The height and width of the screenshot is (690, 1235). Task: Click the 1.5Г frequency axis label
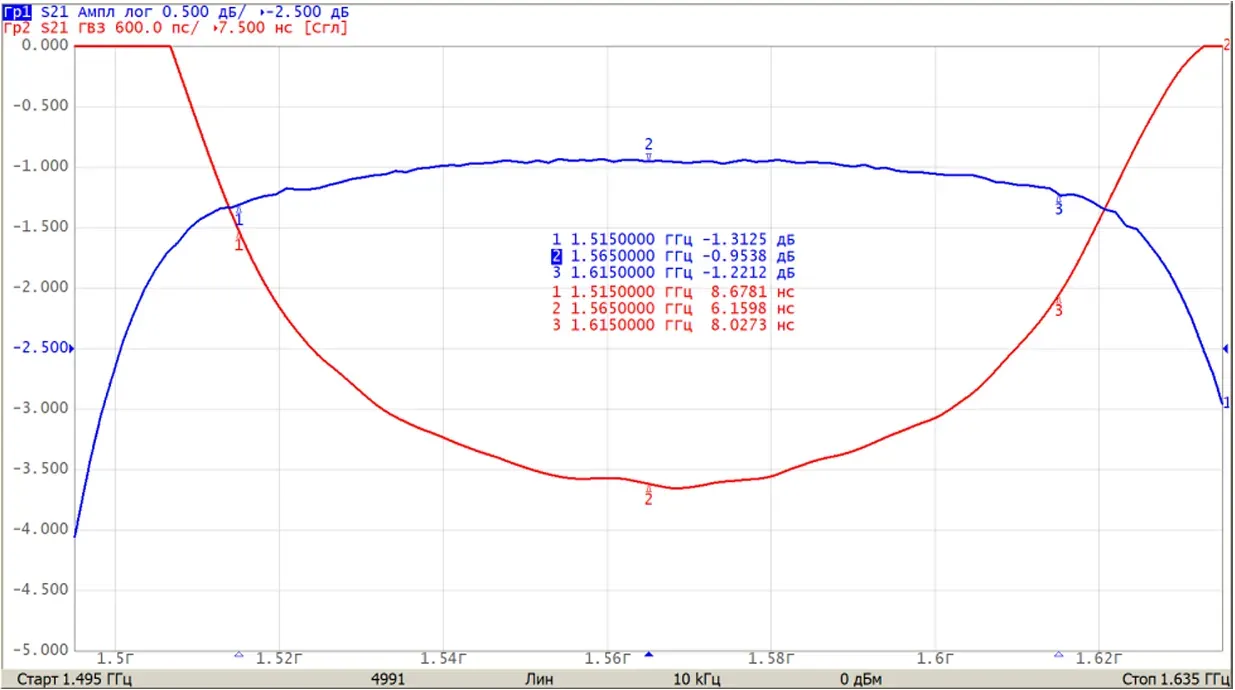[x=116, y=658]
